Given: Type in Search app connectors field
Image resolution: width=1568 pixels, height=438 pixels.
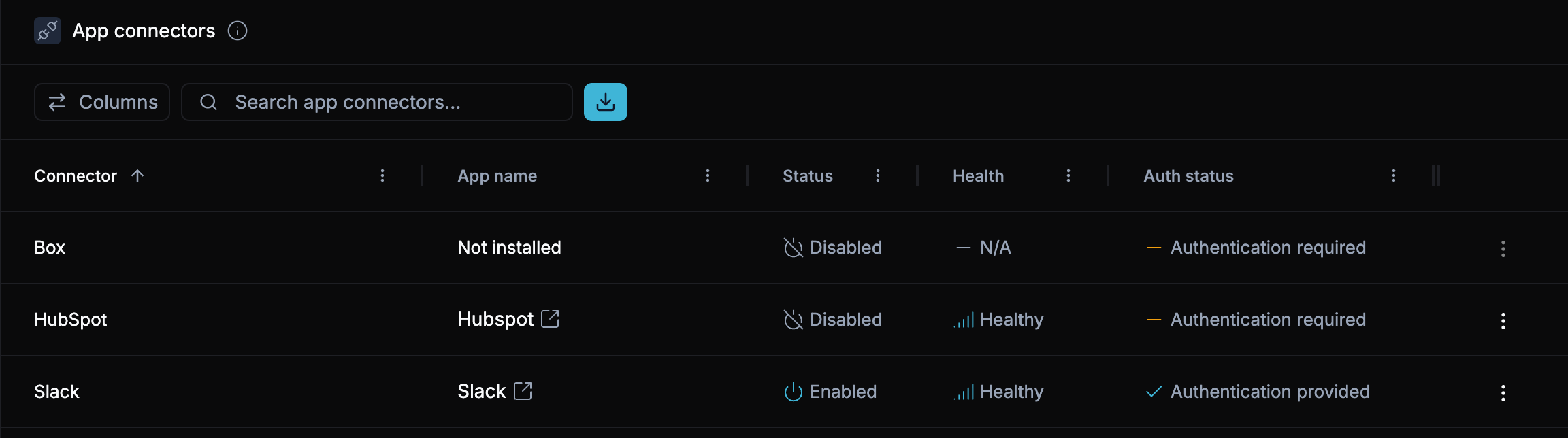Looking at the screenshot, I should 395,102.
